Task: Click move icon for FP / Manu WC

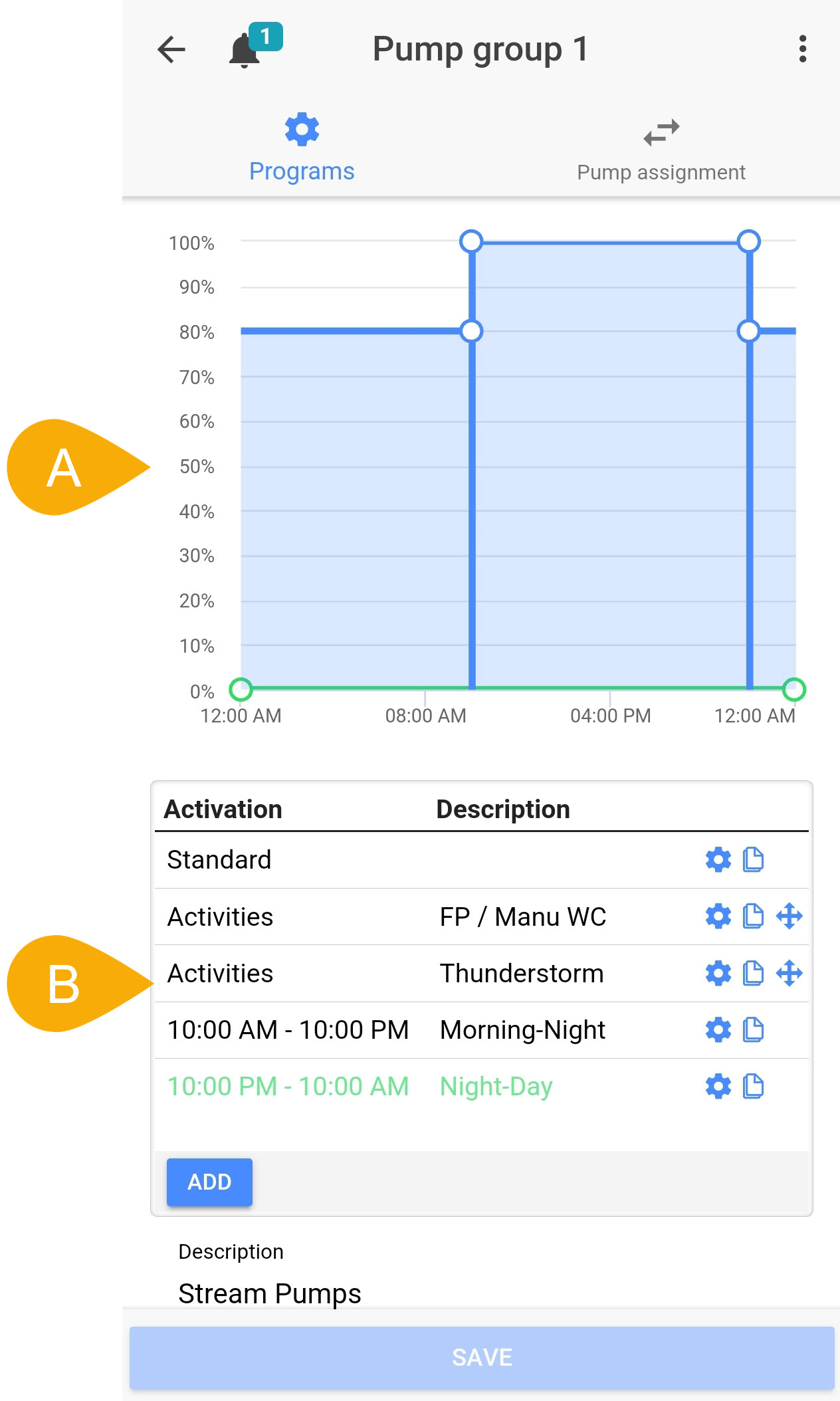Action: 789,916
